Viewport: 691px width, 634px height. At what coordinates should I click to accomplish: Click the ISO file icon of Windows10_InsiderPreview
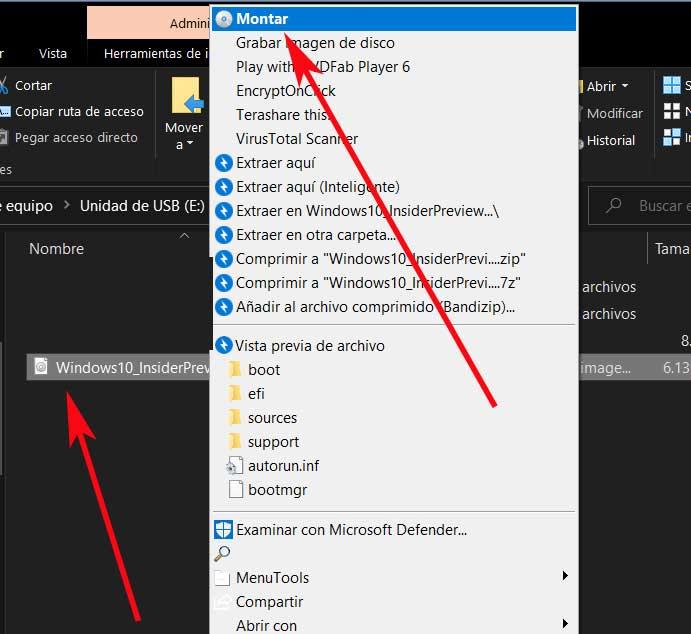tap(41, 367)
